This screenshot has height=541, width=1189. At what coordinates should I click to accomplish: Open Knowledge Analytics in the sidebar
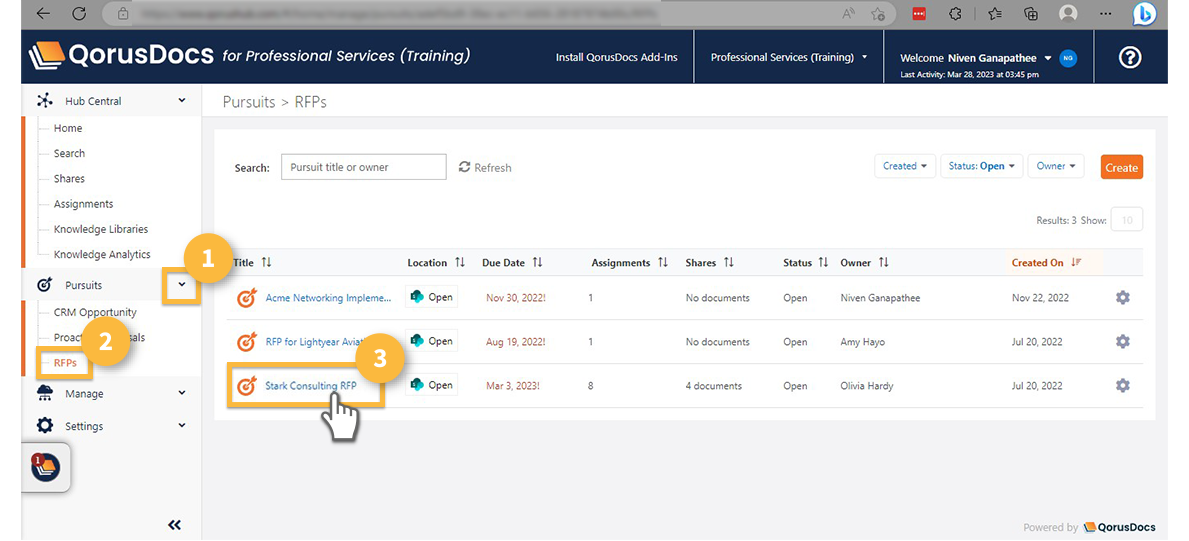(102, 254)
